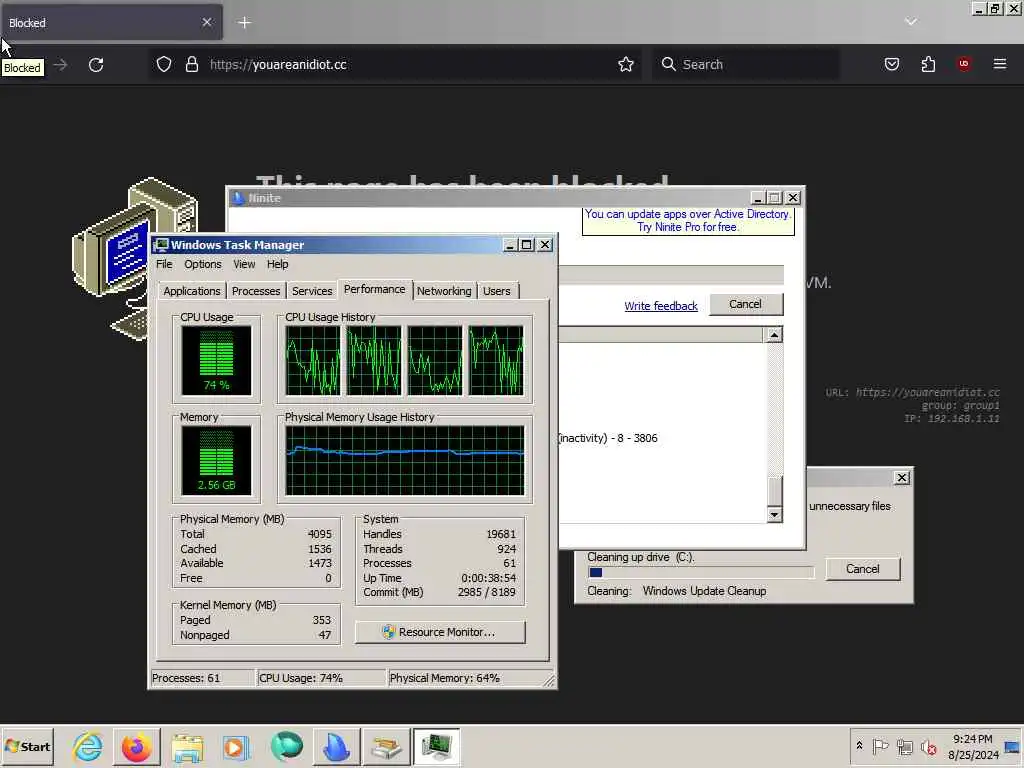1024x768 pixels.
Task: Open the View menu in Task Manager
Action: (x=244, y=264)
